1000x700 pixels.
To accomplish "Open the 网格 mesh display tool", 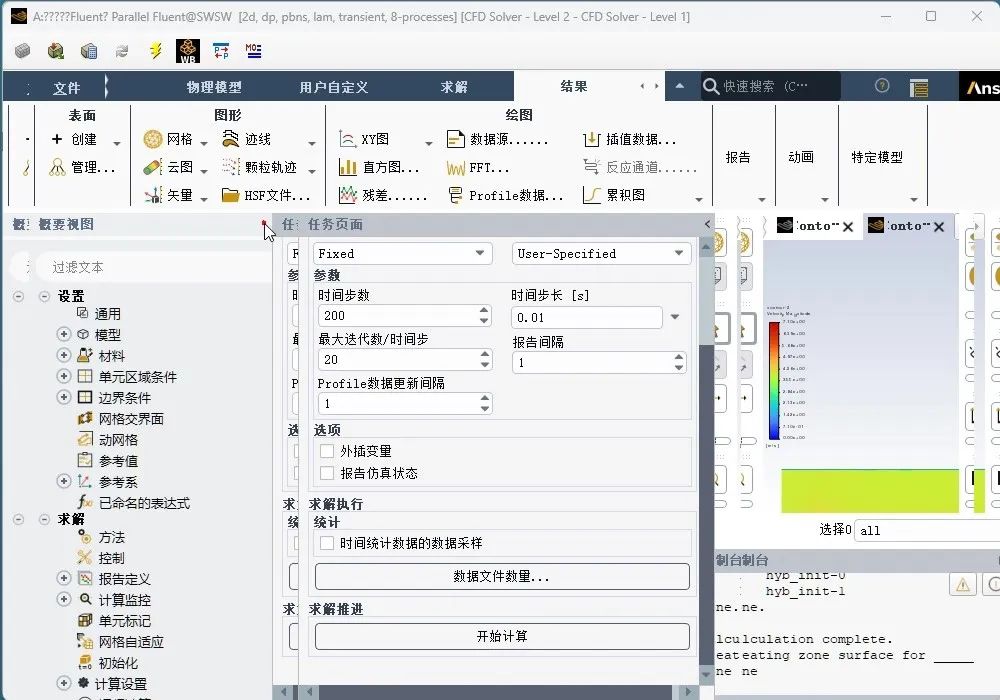I will coord(153,139).
